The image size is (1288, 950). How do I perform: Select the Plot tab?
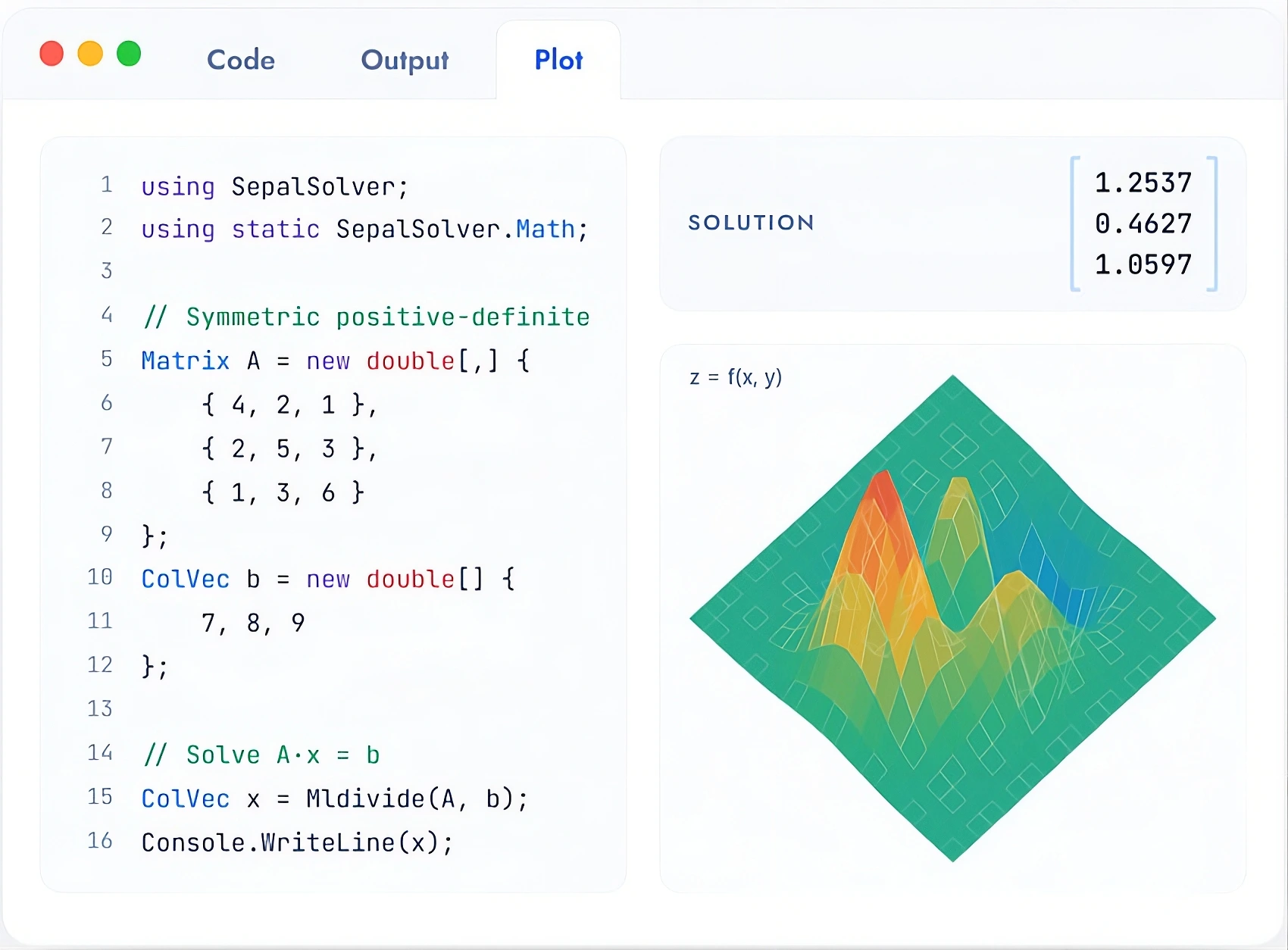558,60
